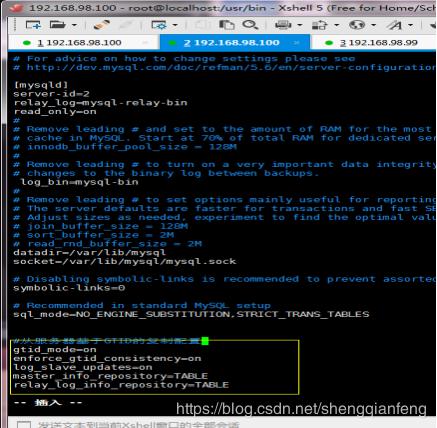This screenshot has width=437, height=428.
Task: Click the Disconnect link icon
Action: (x=101, y=25)
